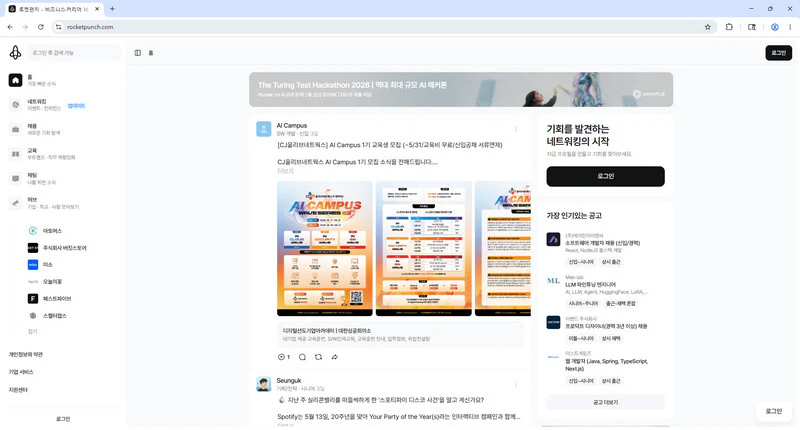Image resolution: width=800 pixels, height=430 pixels.
Task: Go back in browser history
Action: 10,27
